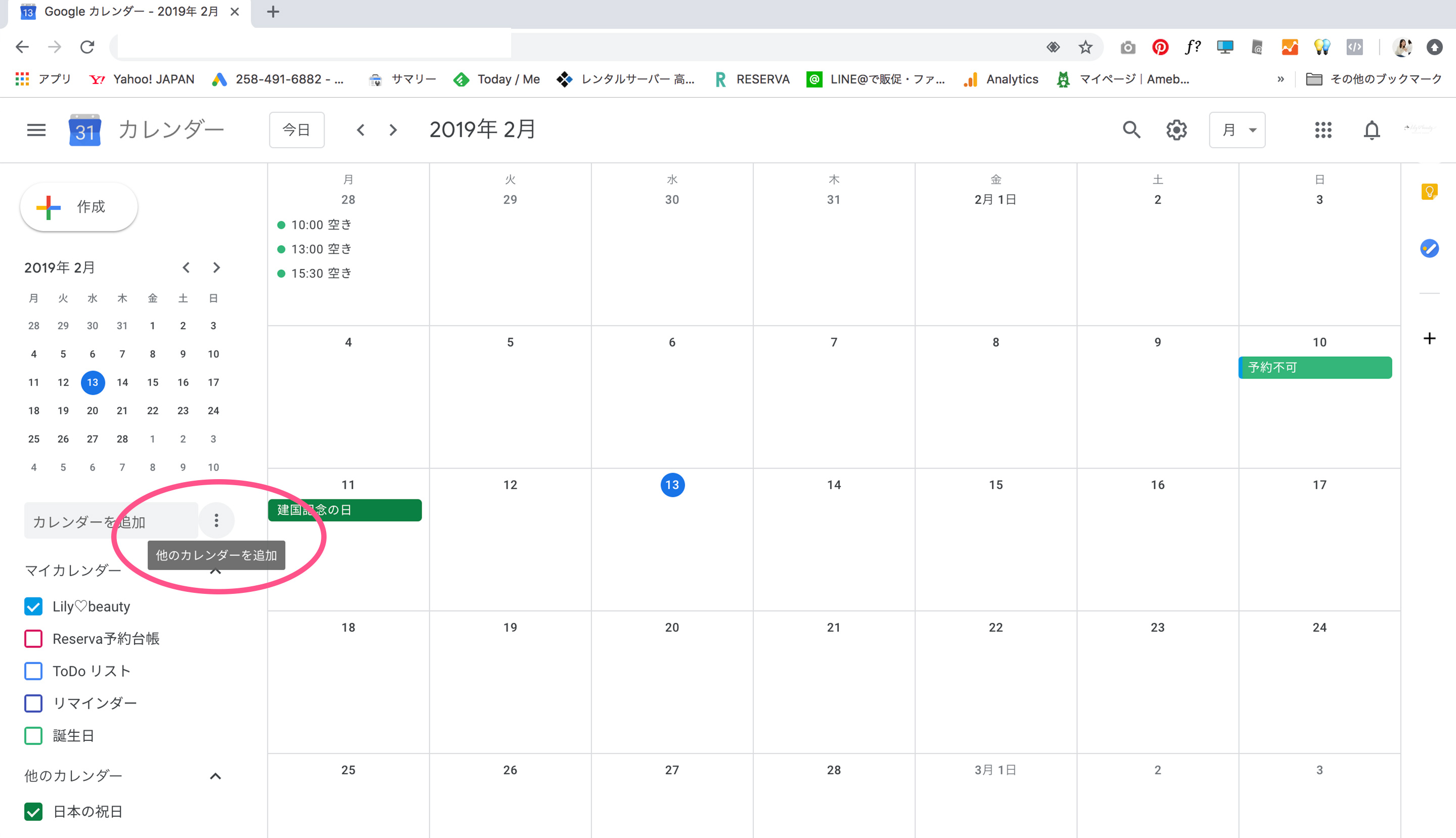Click the lightbulb extension icon

coord(1322,47)
